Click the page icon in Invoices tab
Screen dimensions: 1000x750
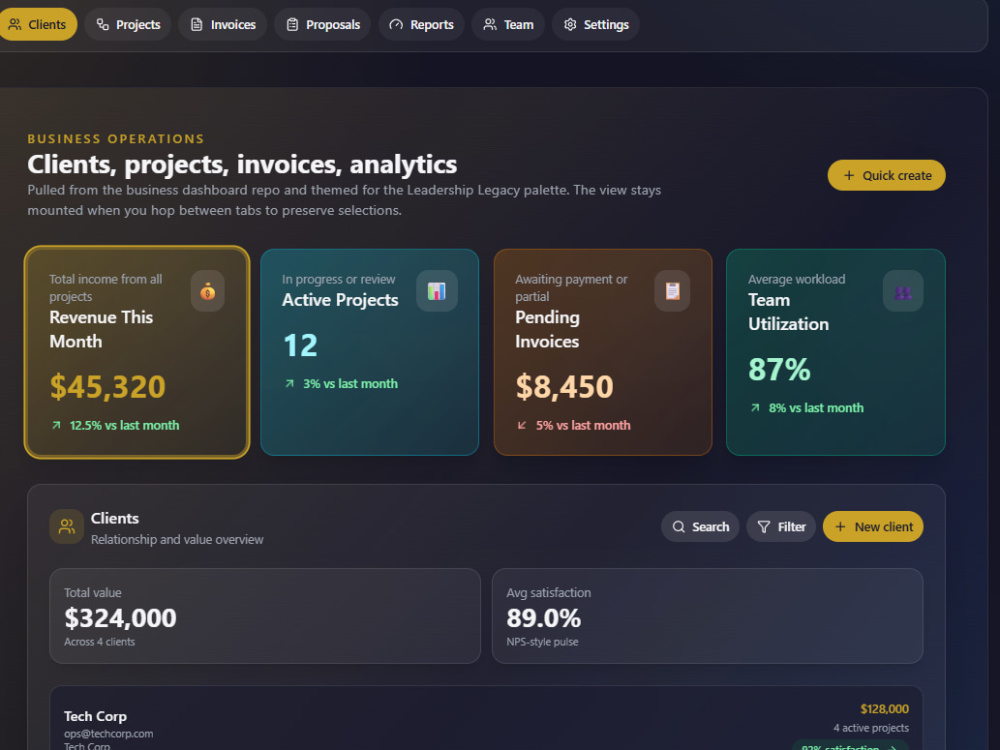pyautogui.click(x=197, y=24)
